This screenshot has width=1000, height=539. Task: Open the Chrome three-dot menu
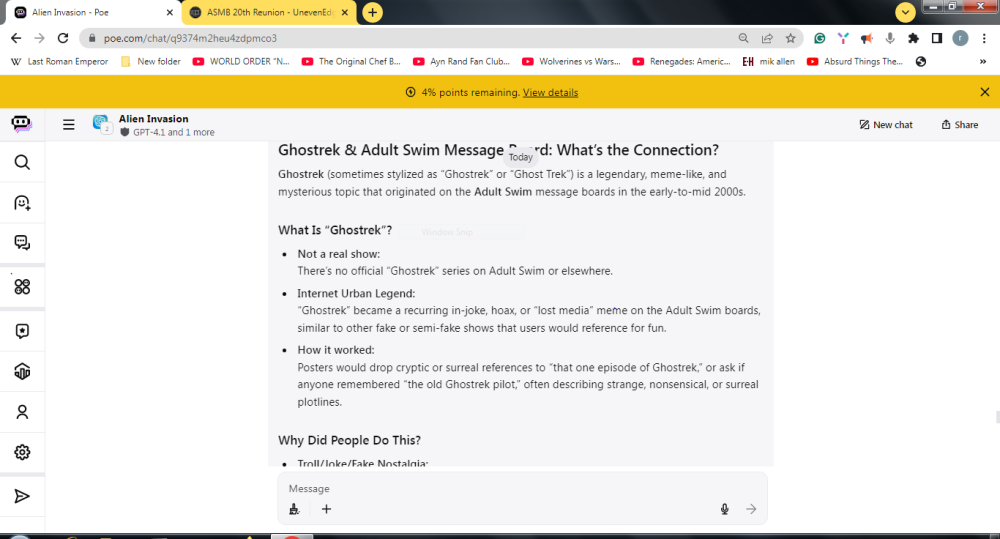985,38
